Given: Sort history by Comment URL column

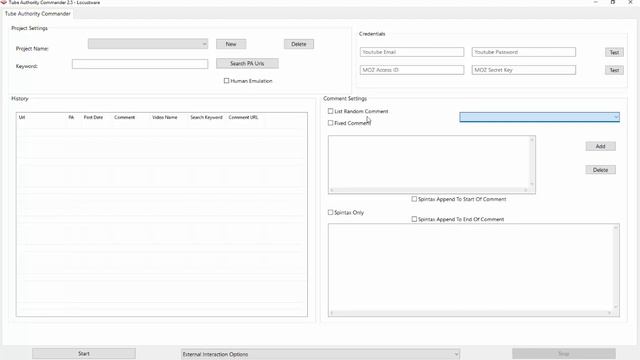Looking at the screenshot, I should [243, 117].
